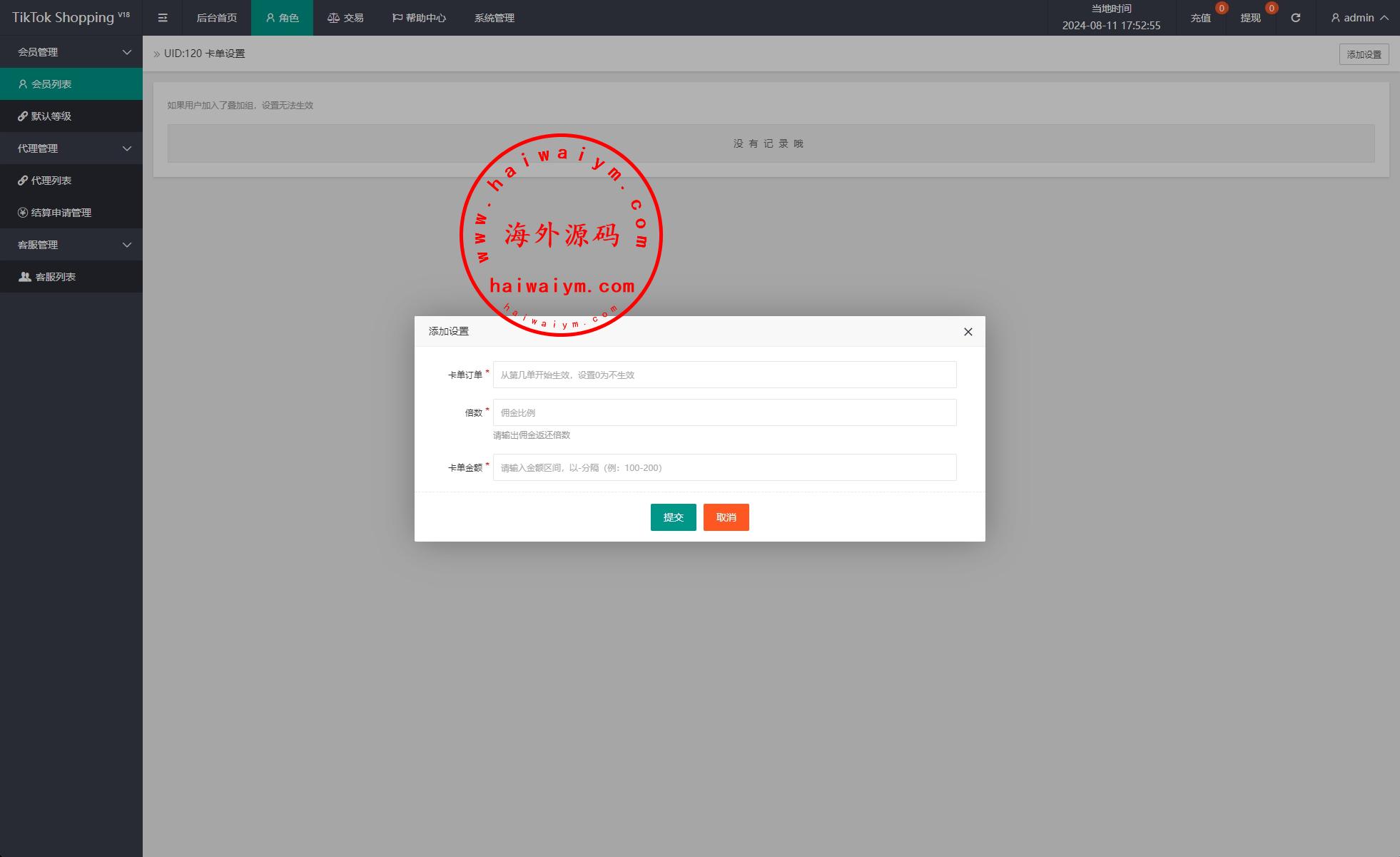Collapse the 代理管理 sidebar group

click(71, 148)
